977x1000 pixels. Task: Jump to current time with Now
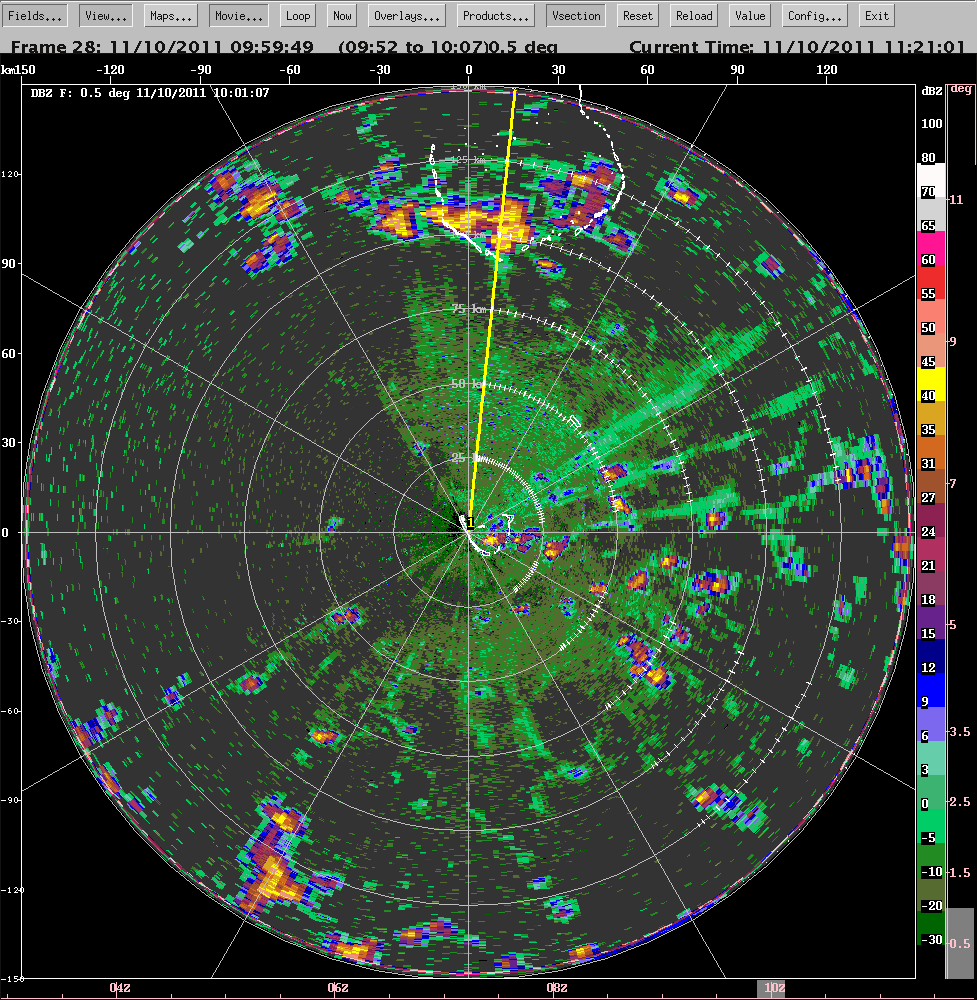click(x=342, y=15)
